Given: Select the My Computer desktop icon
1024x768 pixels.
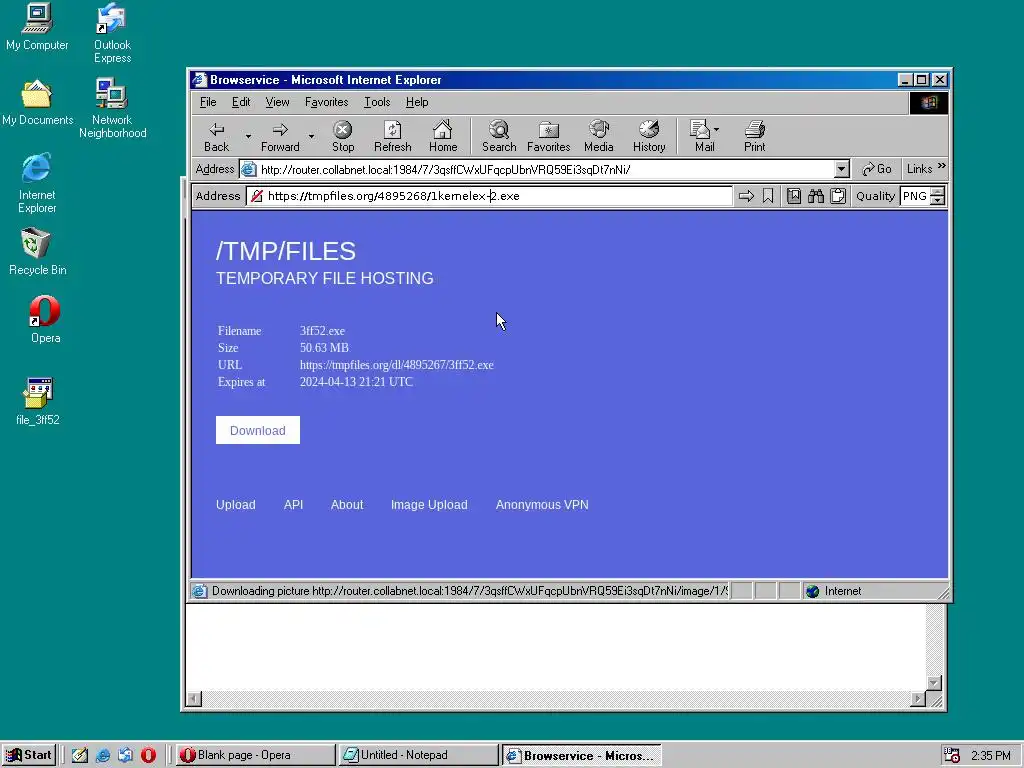Looking at the screenshot, I should (x=37, y=27).
